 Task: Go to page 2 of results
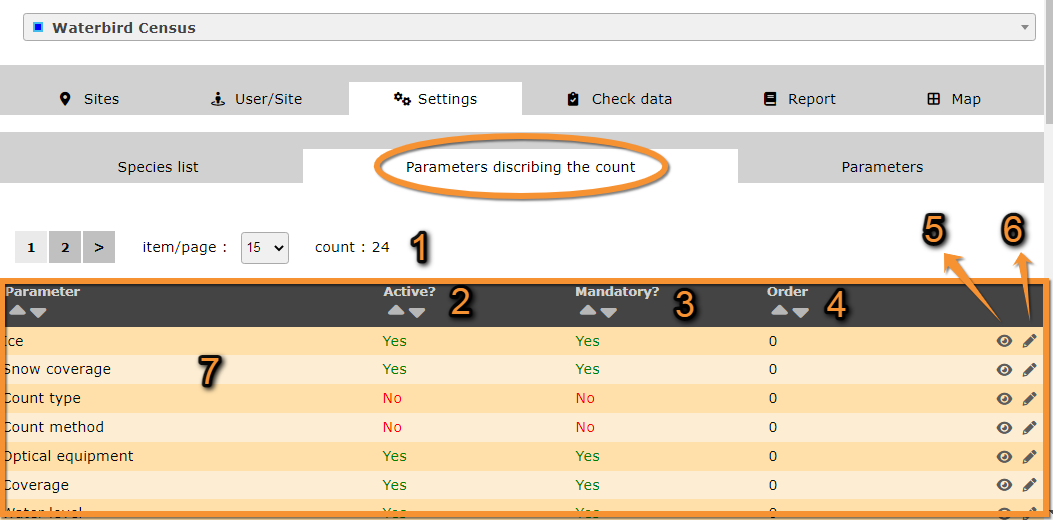[65, 247]
